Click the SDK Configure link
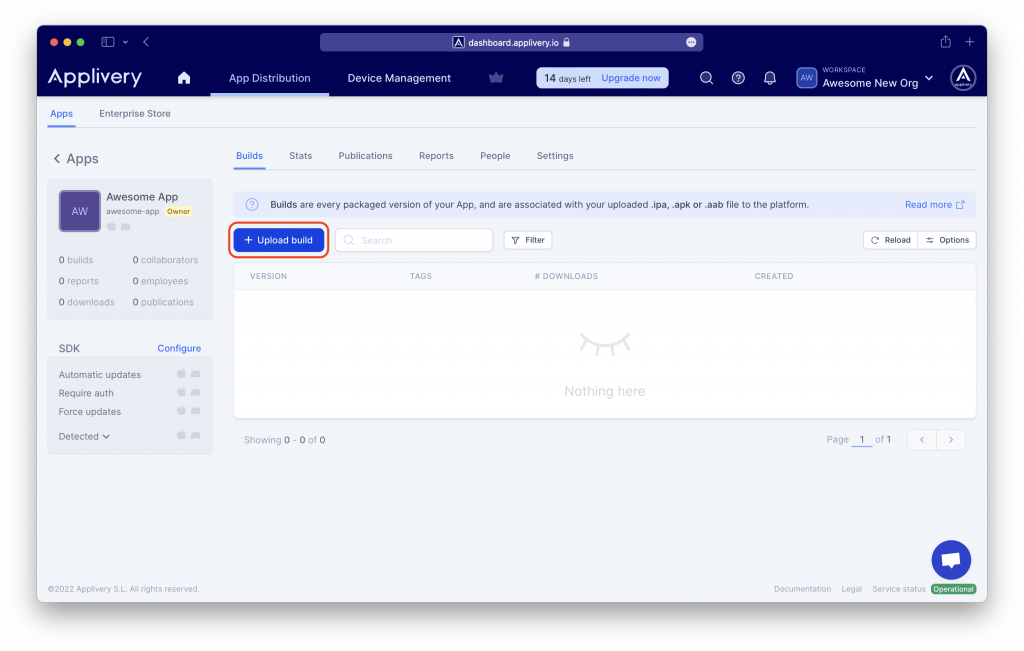The width and height of the screenshot is (1024, 651). (179, 349)
